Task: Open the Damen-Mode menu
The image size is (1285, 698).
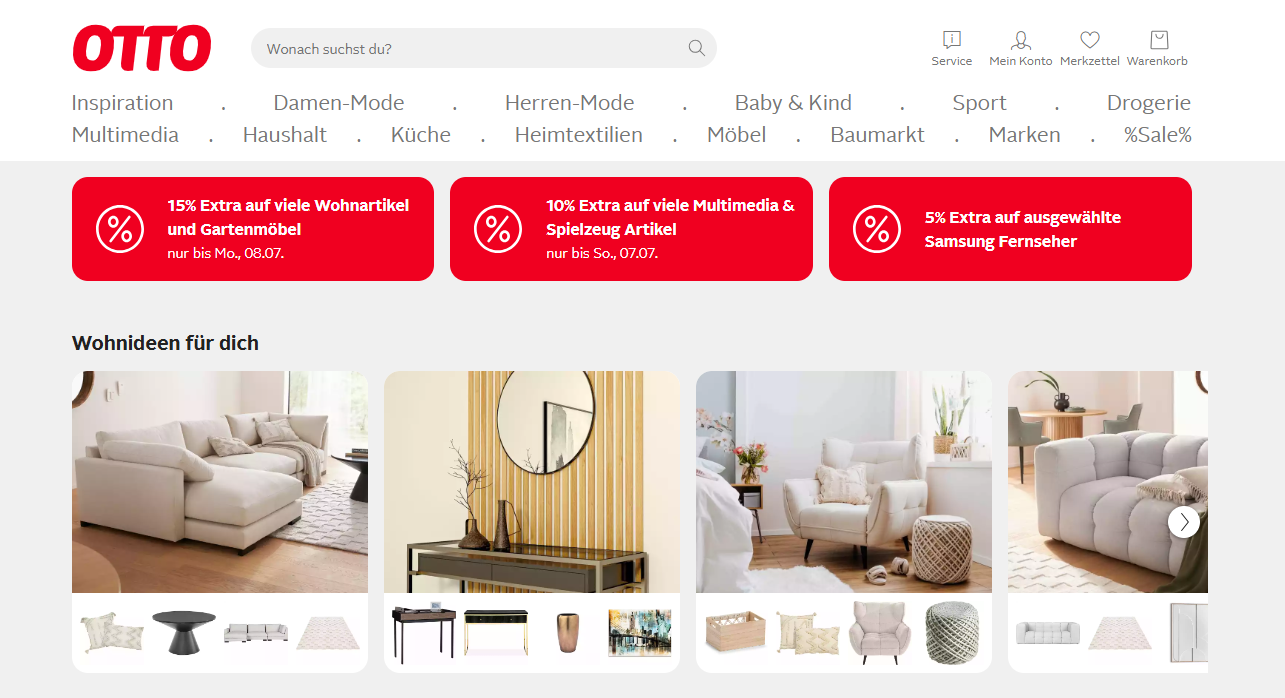Action: 339,103
